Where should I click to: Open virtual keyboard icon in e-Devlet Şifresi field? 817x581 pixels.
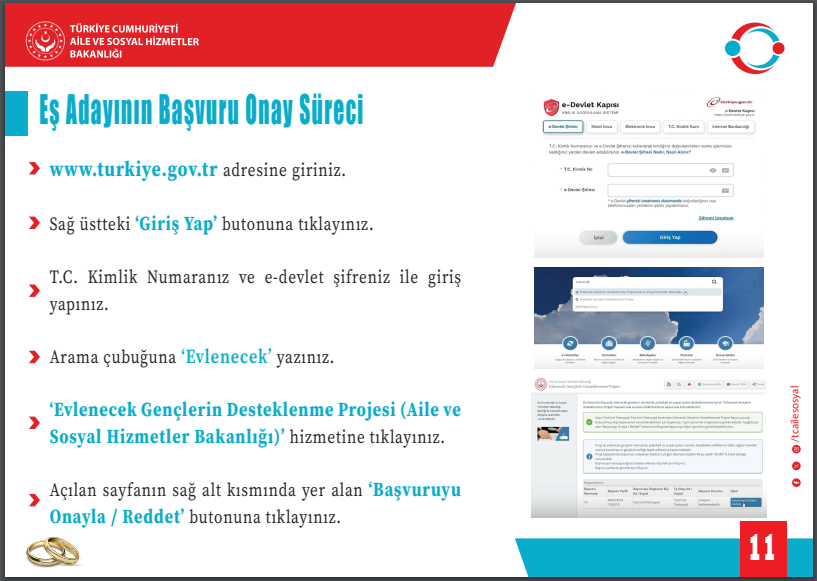(x=725, y=191)
